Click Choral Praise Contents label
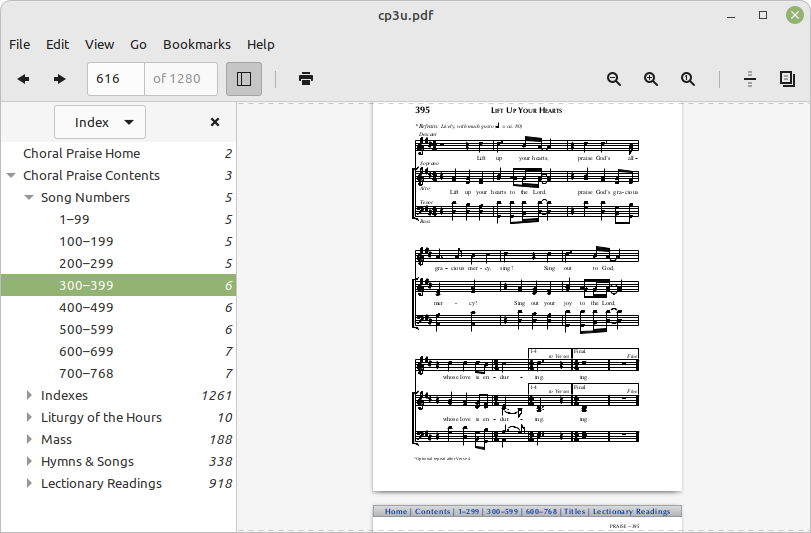811x533 pixels. [92, 175]
